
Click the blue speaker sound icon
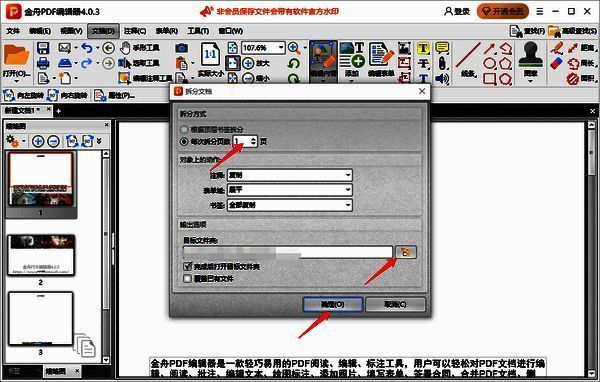click(x=442, y=79)
